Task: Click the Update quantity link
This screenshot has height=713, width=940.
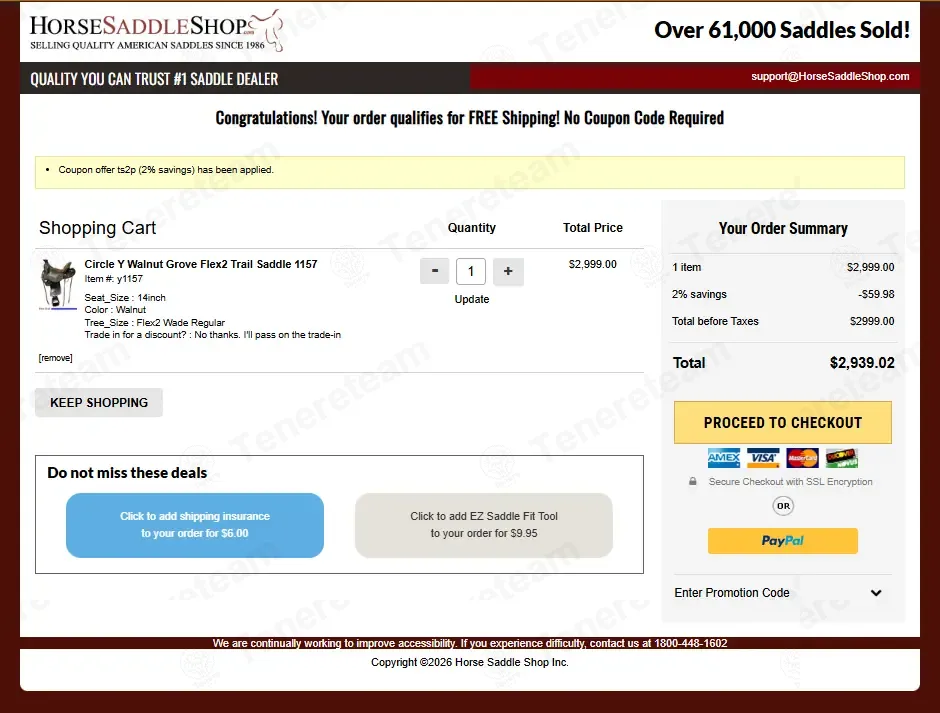Action: (x=472, y=299)
